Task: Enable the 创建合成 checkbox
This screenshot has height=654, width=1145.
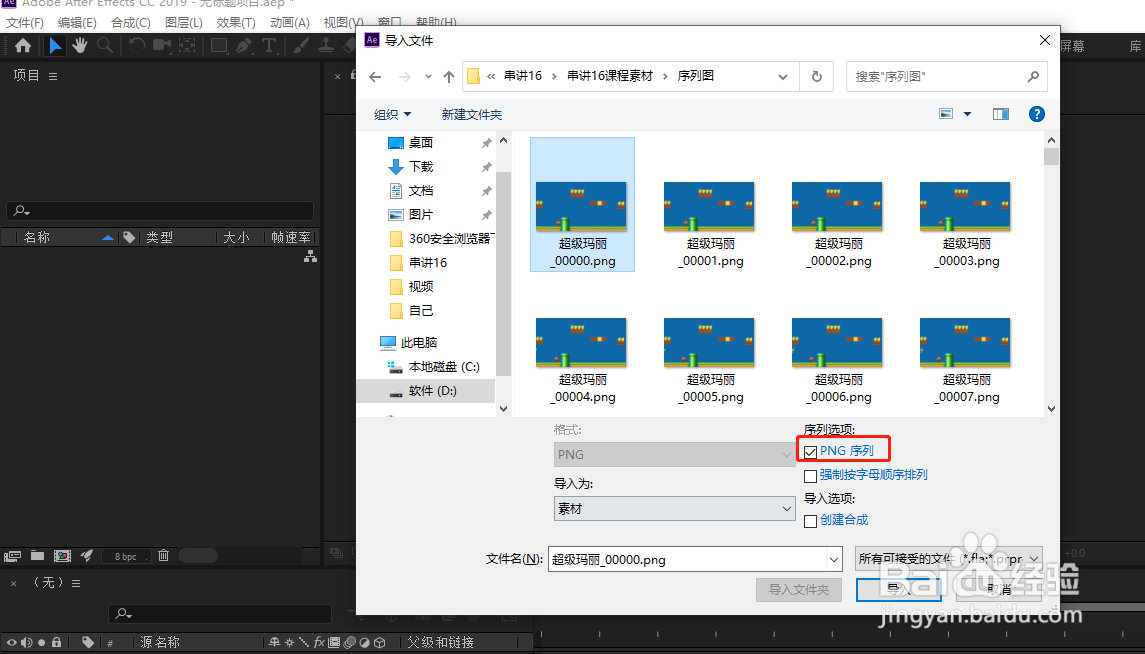Action: 811,521
